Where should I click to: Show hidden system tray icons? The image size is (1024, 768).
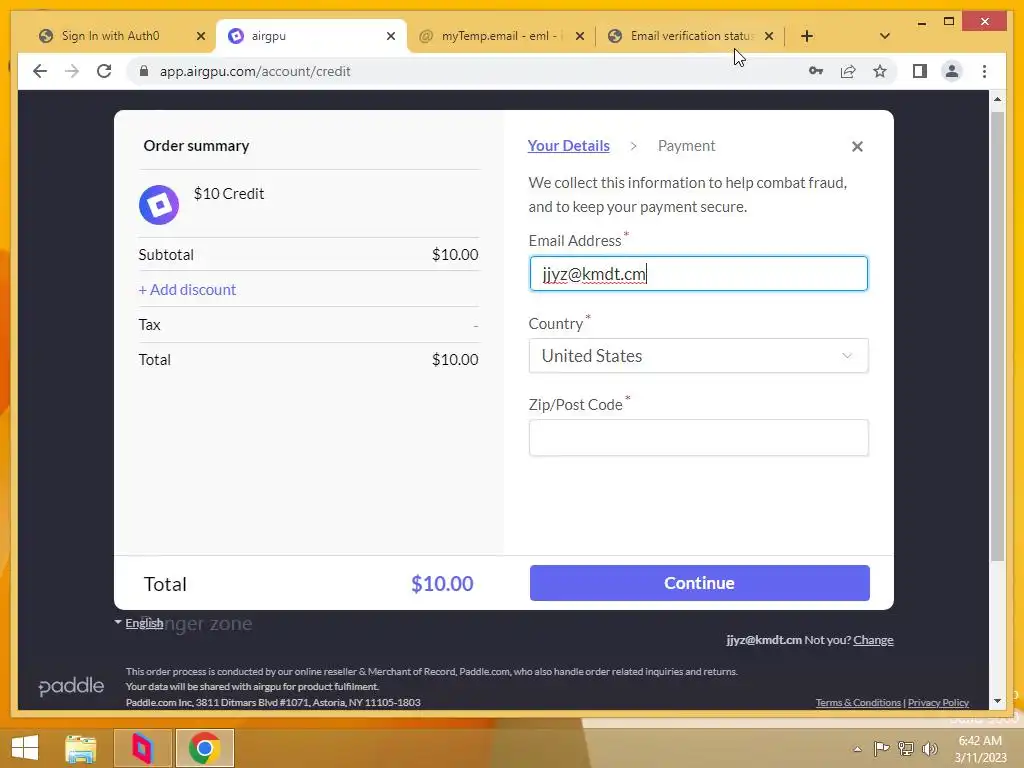pos(857,749)
